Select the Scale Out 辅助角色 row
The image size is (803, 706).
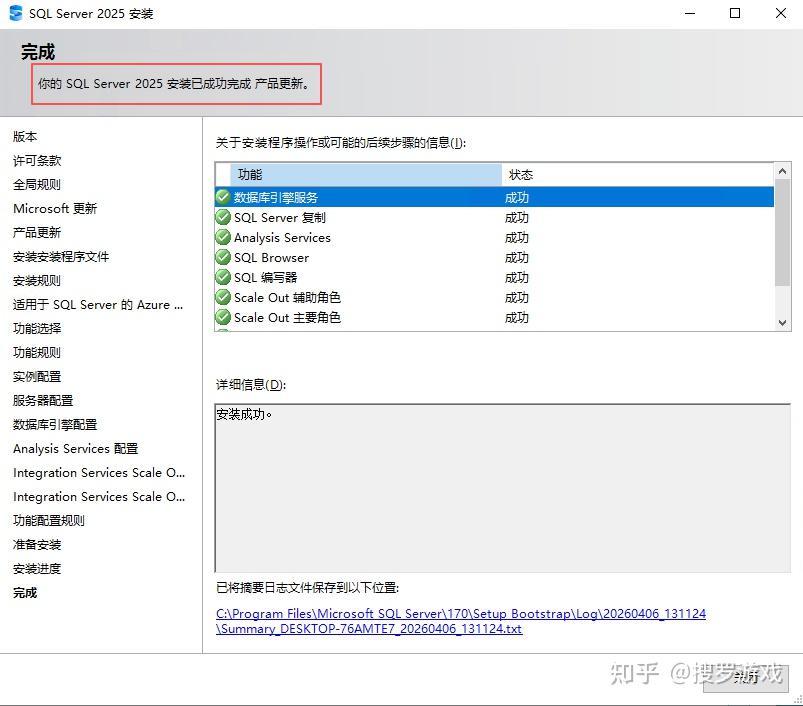click(494, 297)
